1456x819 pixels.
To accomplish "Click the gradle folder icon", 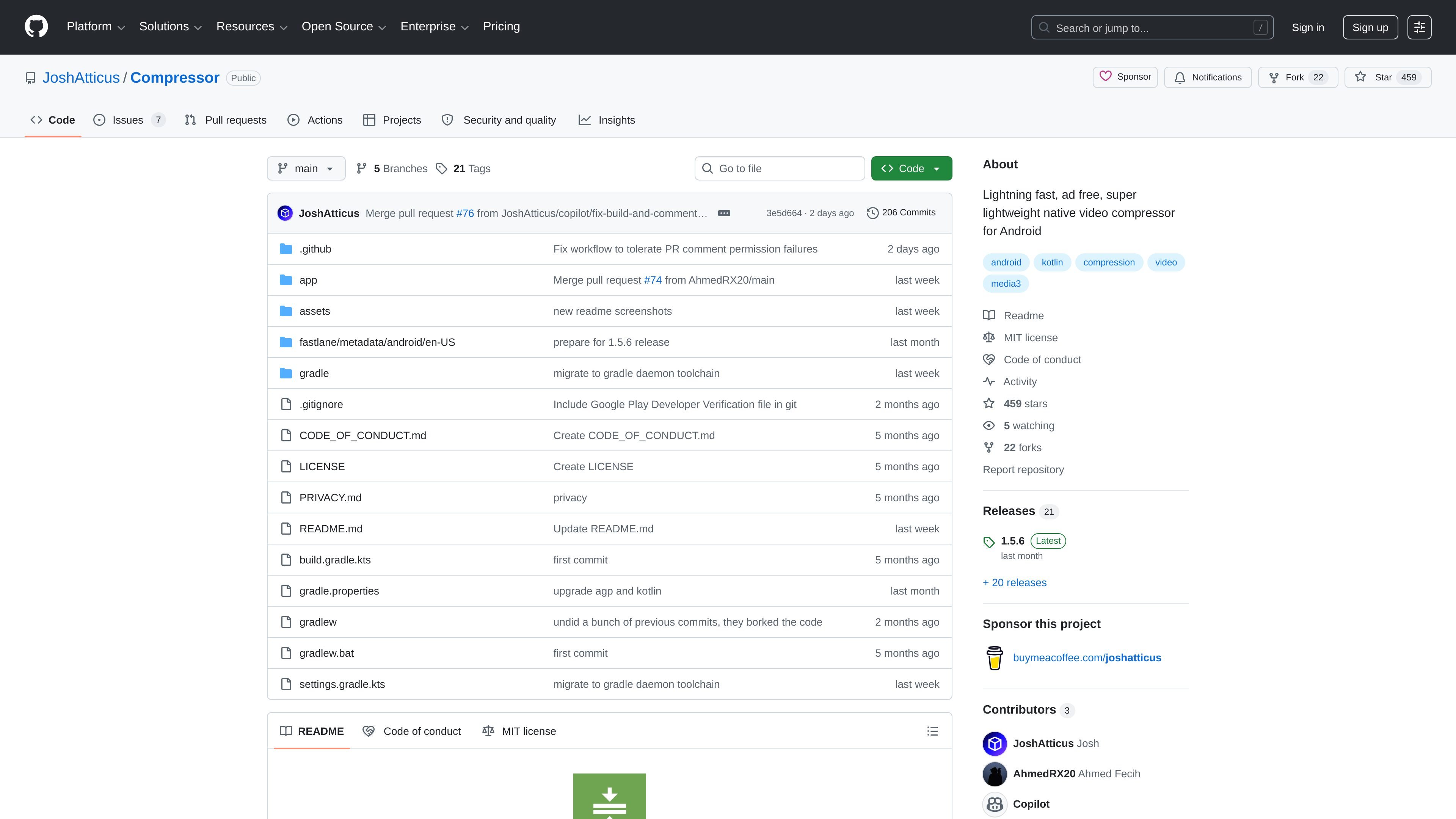I will pos(286,373).
